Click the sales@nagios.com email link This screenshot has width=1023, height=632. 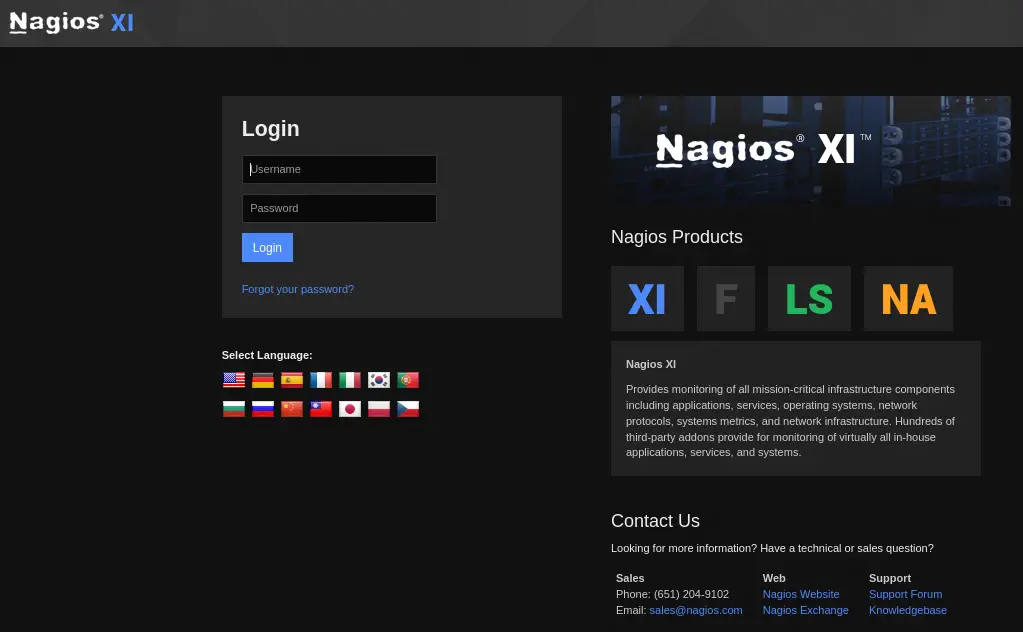pyautogui.click(x=696, y=610)
